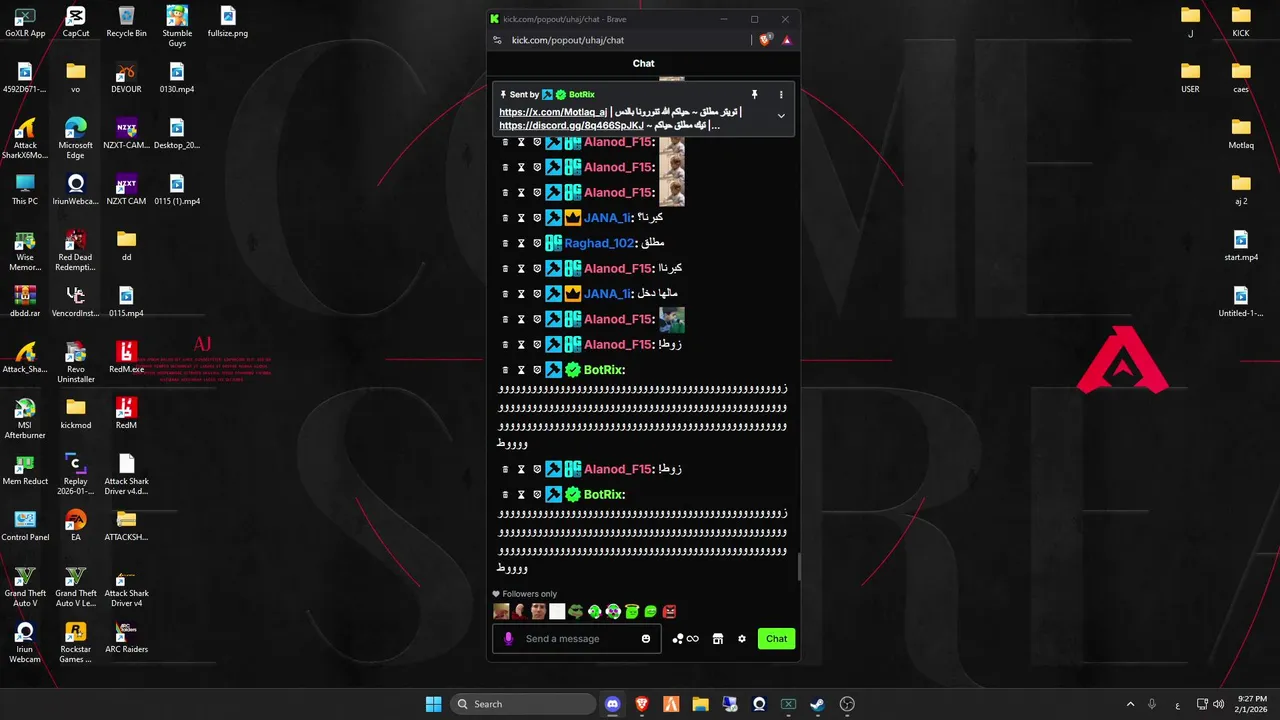
Task: Click the kick.com/popout/uhaj/chat address bar
Action: (567, 40)
